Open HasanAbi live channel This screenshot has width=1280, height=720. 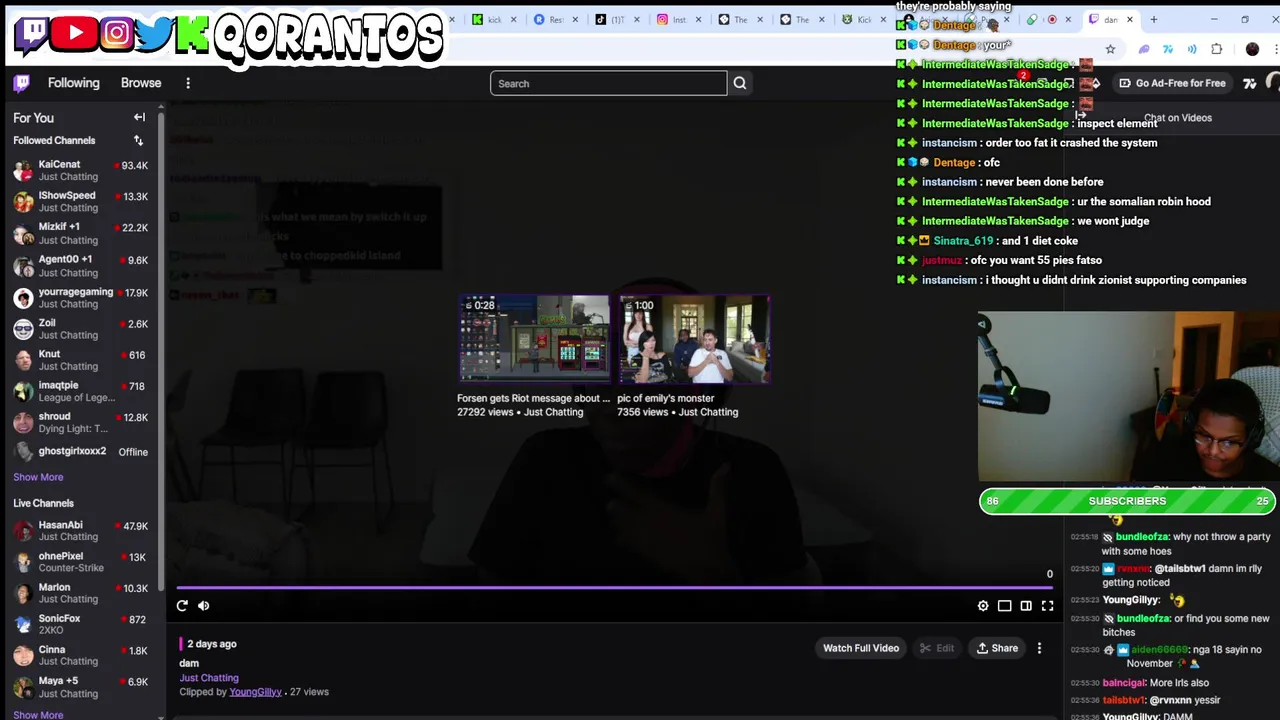(80, 530)
